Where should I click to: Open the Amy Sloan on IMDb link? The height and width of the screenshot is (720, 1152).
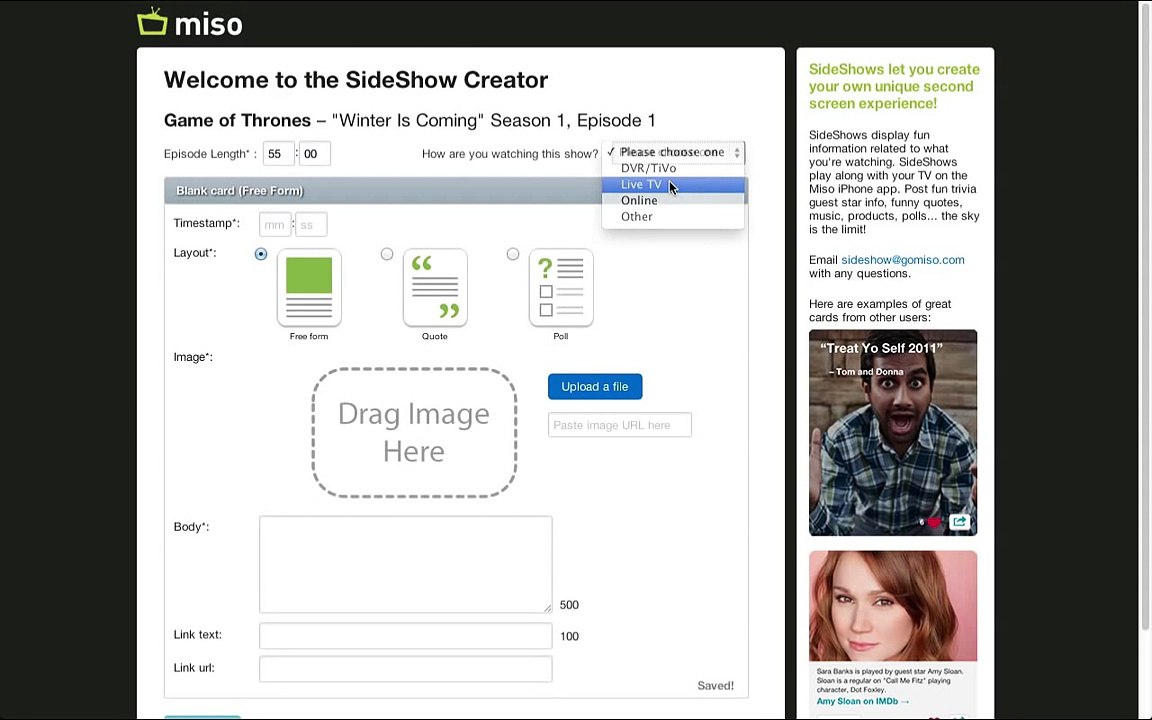pyautogui.click(x=863, y=702)
